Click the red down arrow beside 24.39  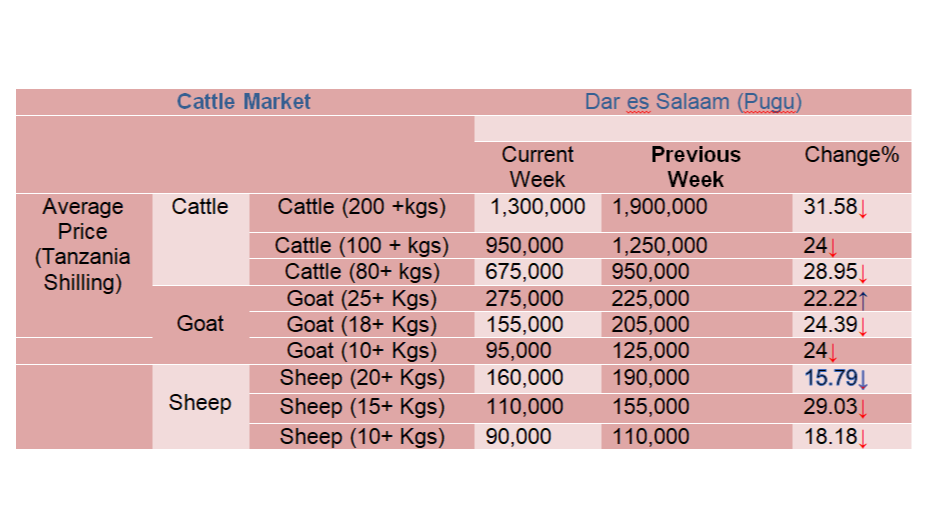pos(863,326)
